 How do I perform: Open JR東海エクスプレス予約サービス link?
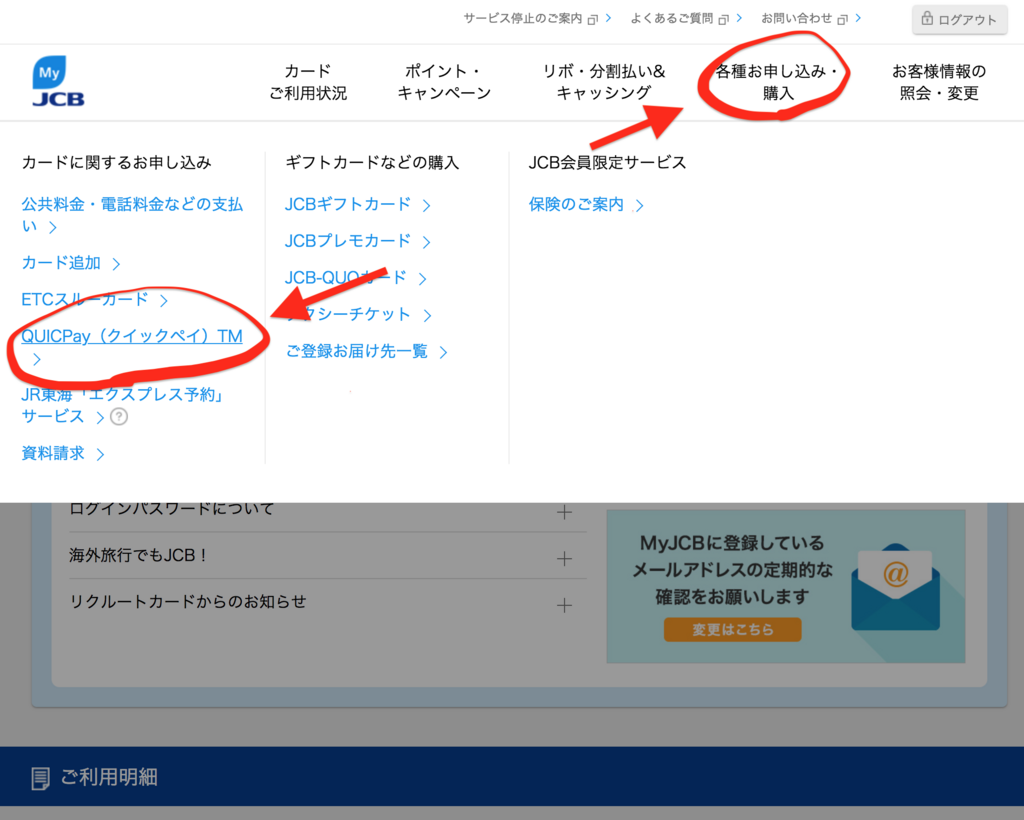click(x=124, y=405)
